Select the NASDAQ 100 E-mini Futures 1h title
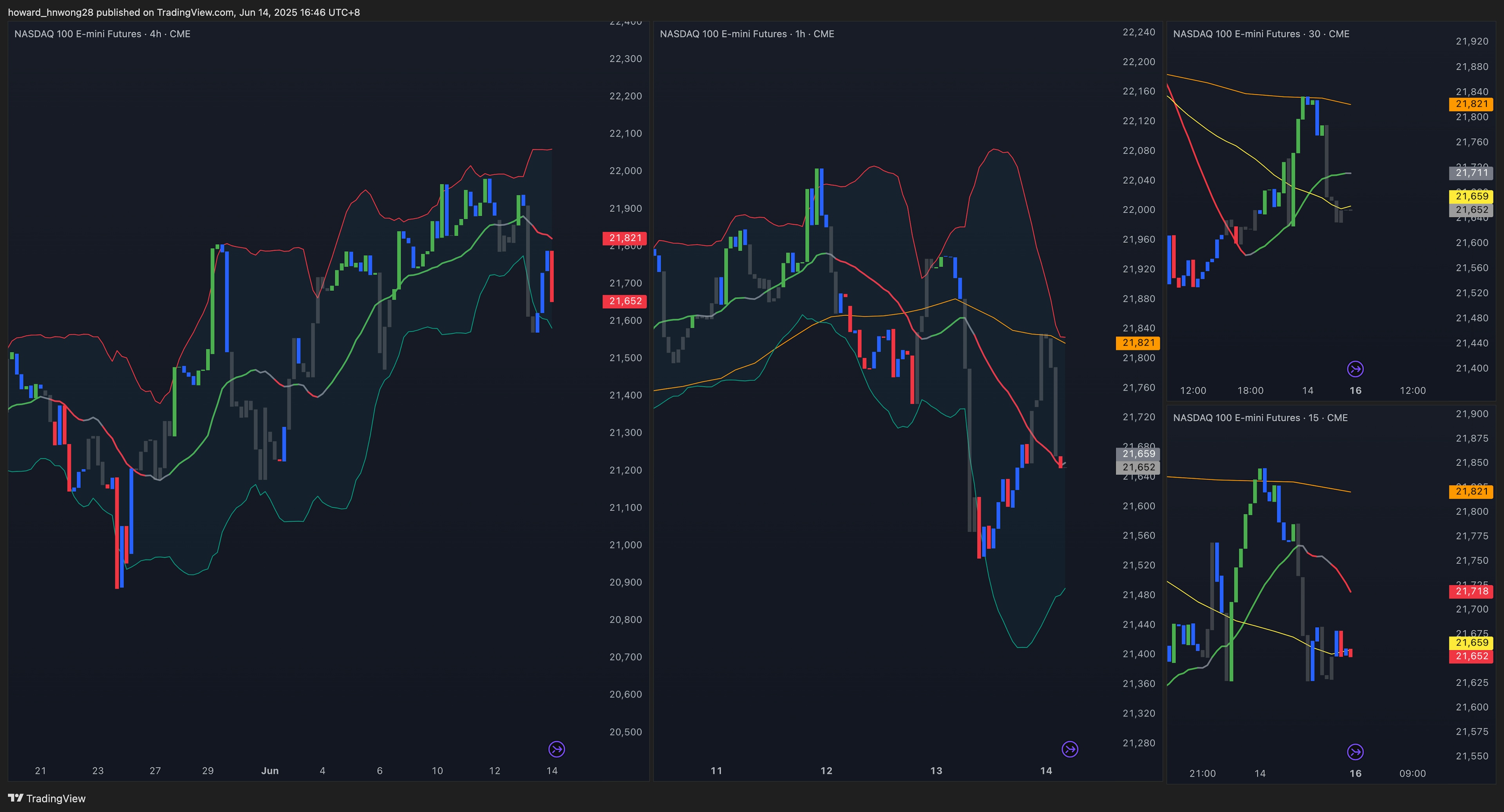This screenshot has width=1504, height=812. [747, 34]
